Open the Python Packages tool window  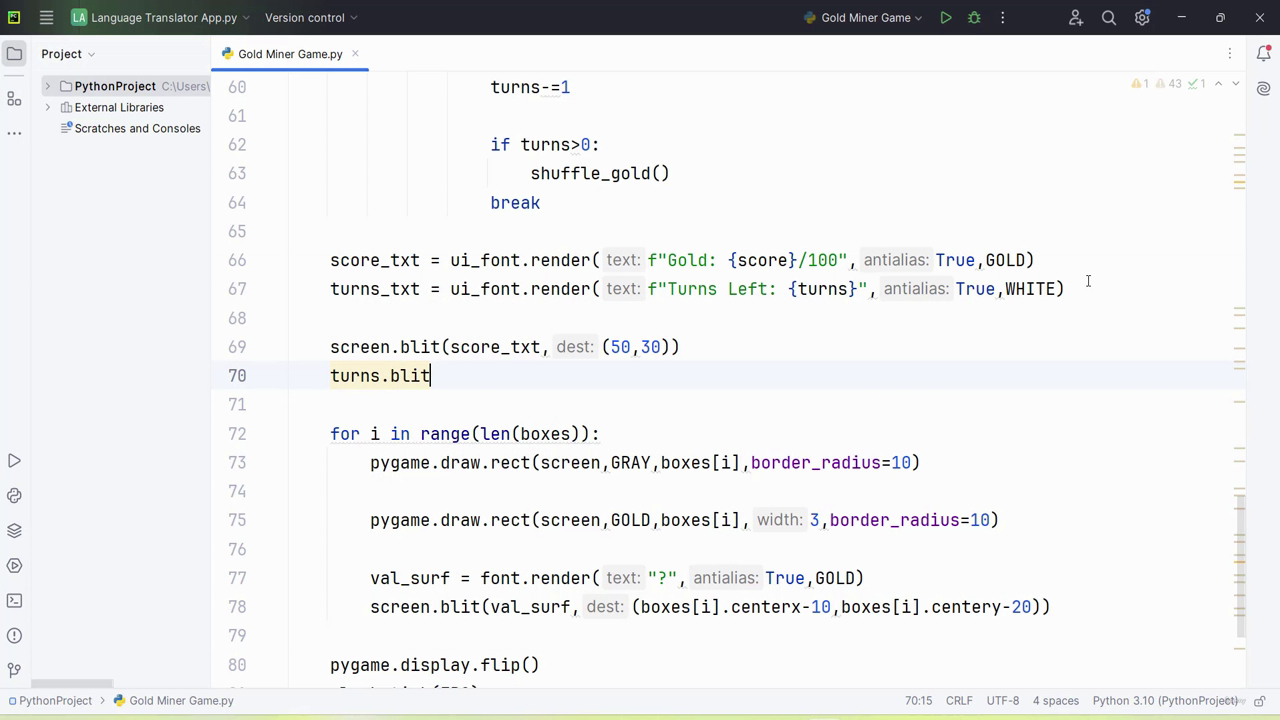click(14, 531)
